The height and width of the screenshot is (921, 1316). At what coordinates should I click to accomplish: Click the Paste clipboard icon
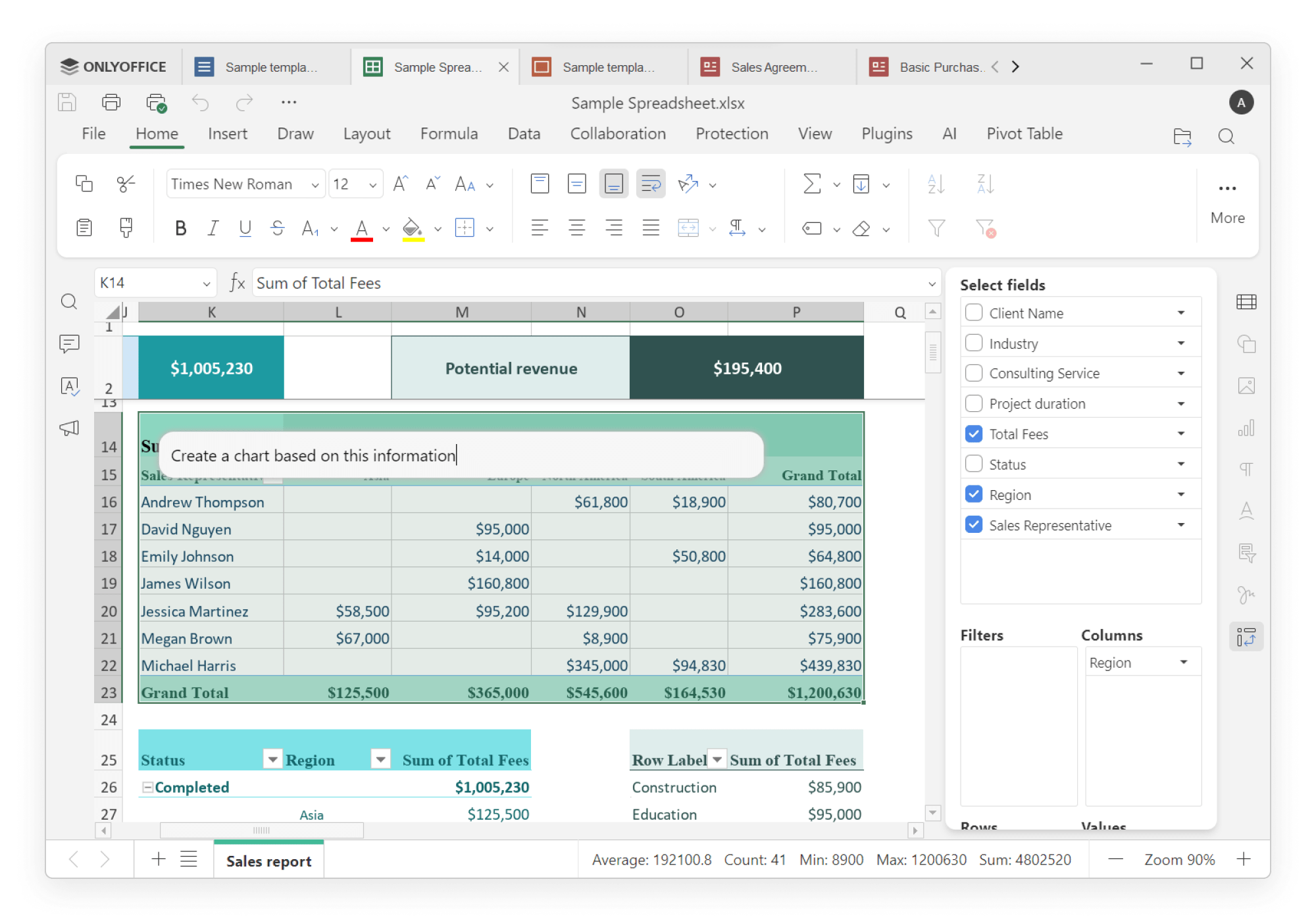coord(84,228)
